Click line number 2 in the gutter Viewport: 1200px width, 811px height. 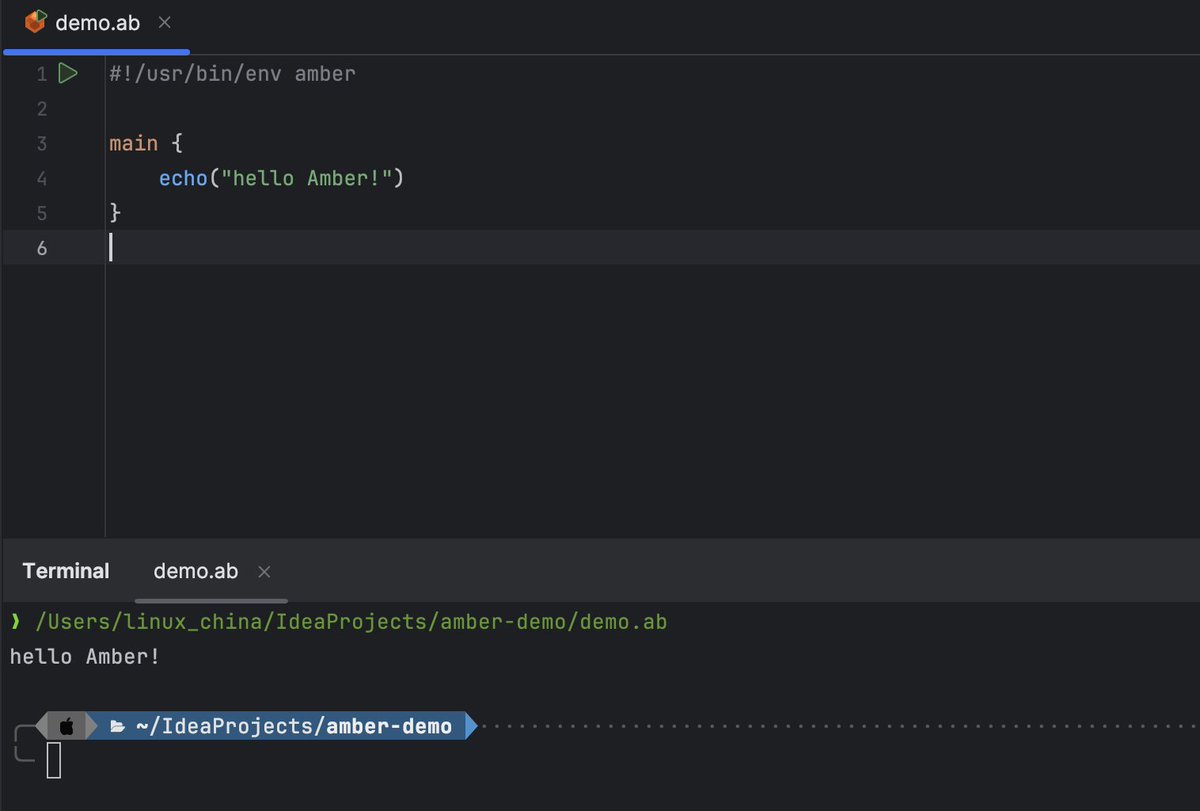tap(41, 108)
